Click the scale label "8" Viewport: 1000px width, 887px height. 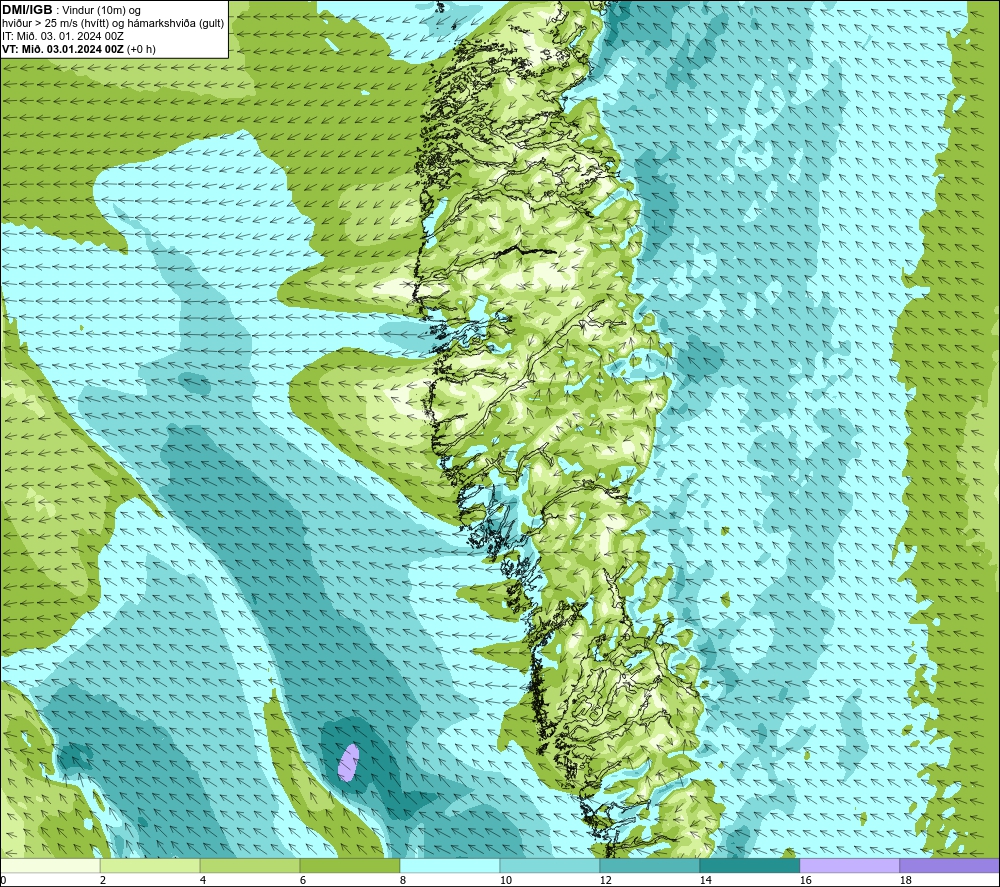click(x=403, y=881)
